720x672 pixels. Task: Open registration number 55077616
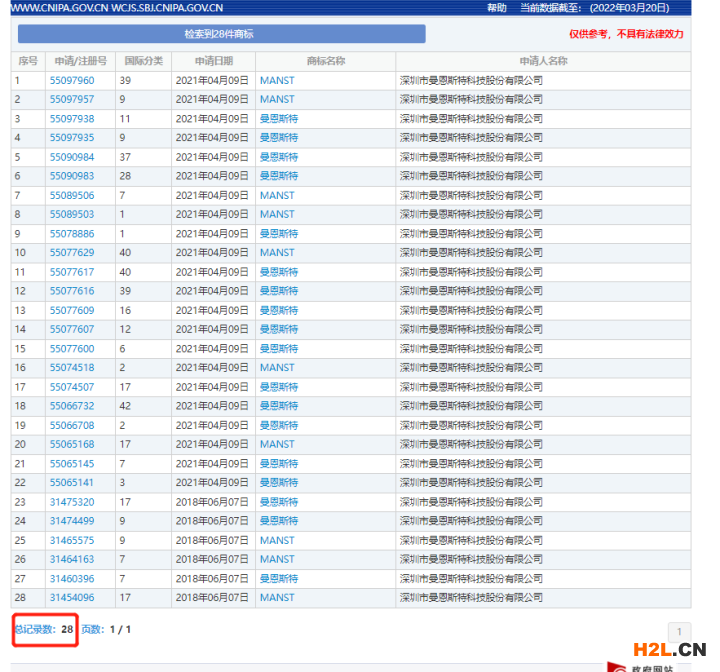tap(72, 291)
